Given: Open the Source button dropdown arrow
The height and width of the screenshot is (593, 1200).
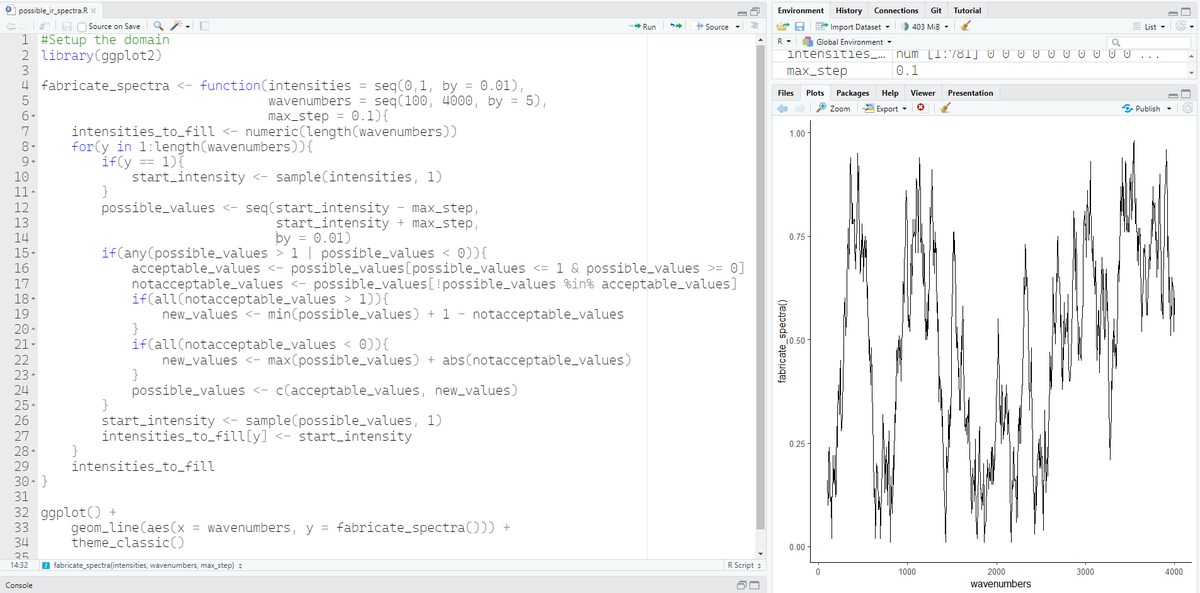Looking at the screenshot, I should point(737,27).
